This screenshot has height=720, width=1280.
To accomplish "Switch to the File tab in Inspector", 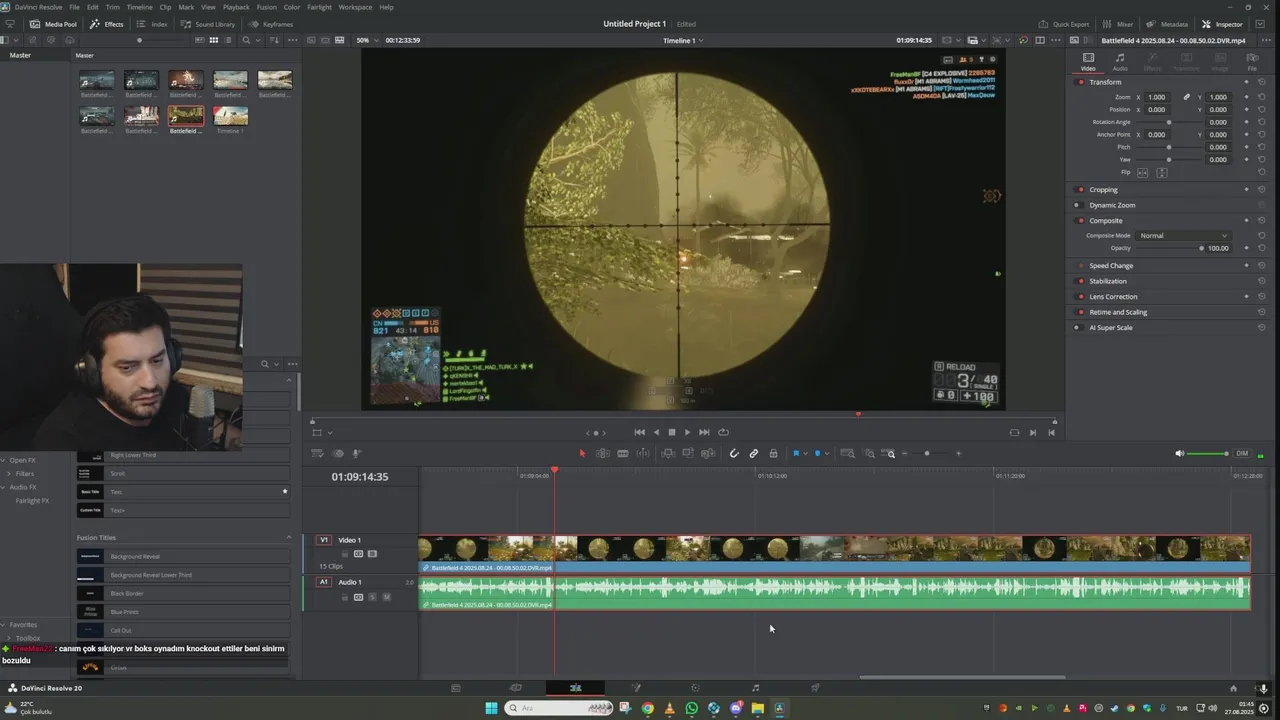I will click(1252, 62).
